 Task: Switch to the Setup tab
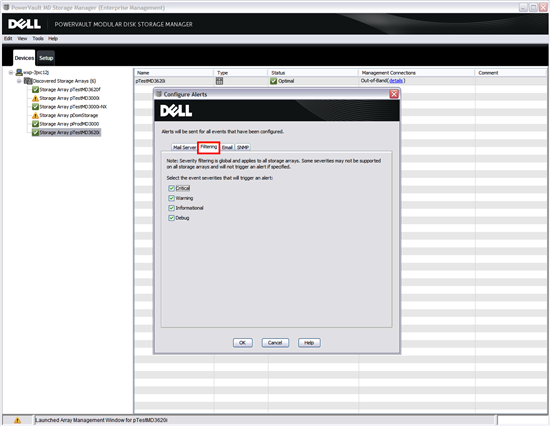46,58
